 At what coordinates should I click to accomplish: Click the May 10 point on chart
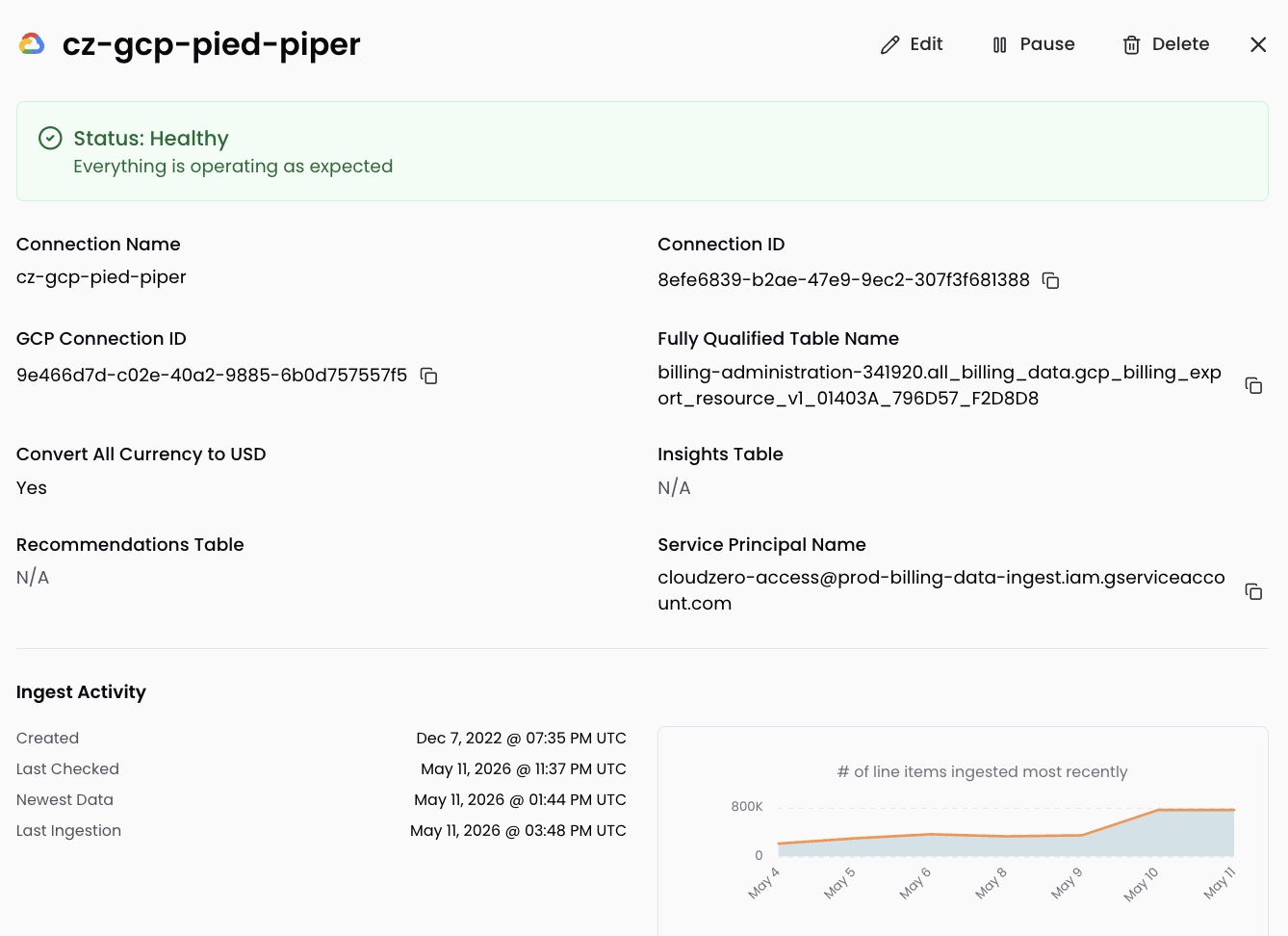coord(1158,810)
